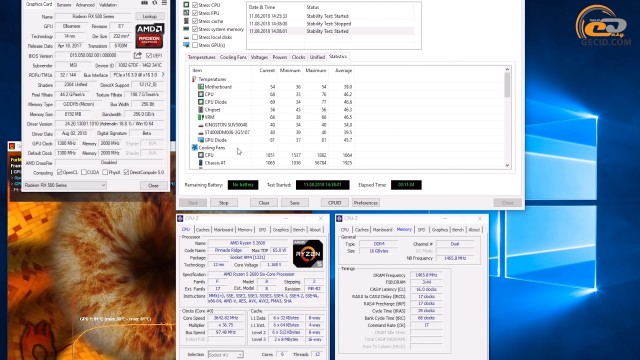Click the Cooling Fans snowflake icon

click(x=195, y=147)
